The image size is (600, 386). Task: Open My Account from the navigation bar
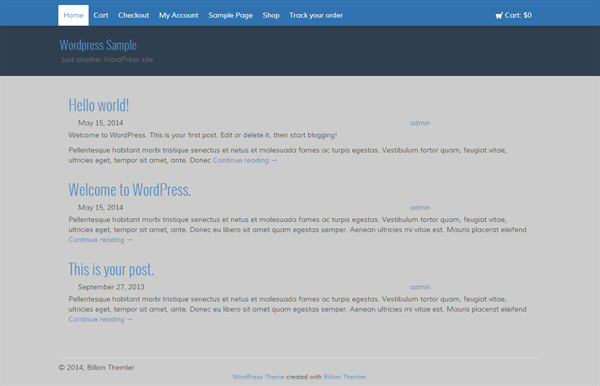[x=179, y=15]
